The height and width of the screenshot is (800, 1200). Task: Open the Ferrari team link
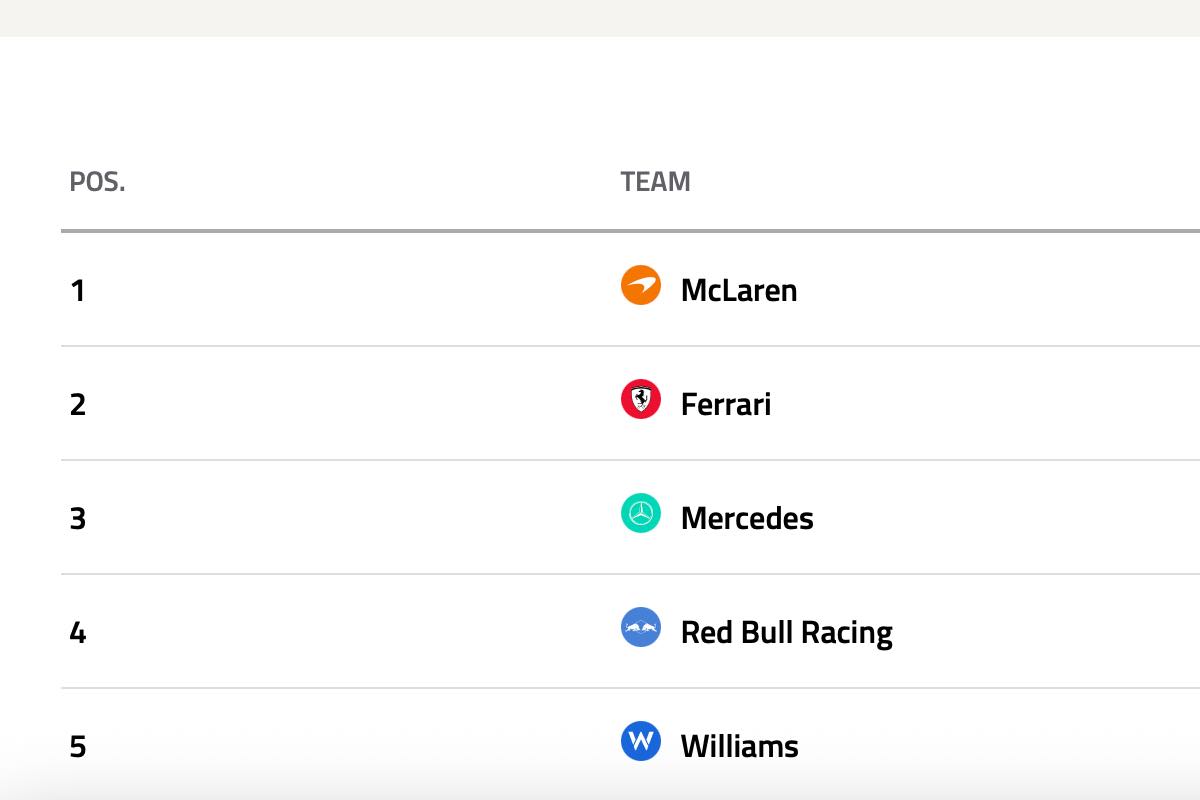pos(725,404)
